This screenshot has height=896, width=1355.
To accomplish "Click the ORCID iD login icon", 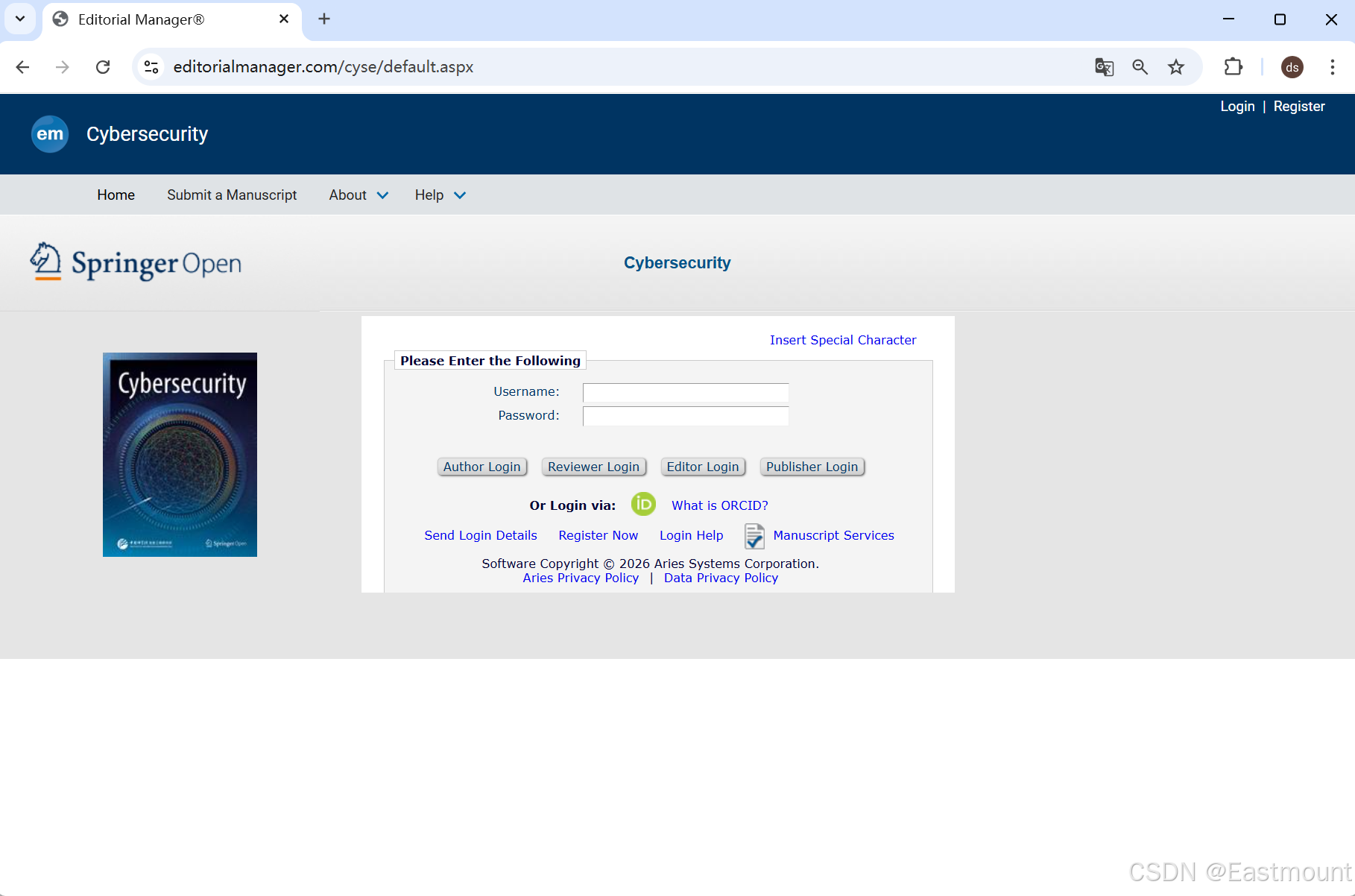I will [x=643, y=505].
